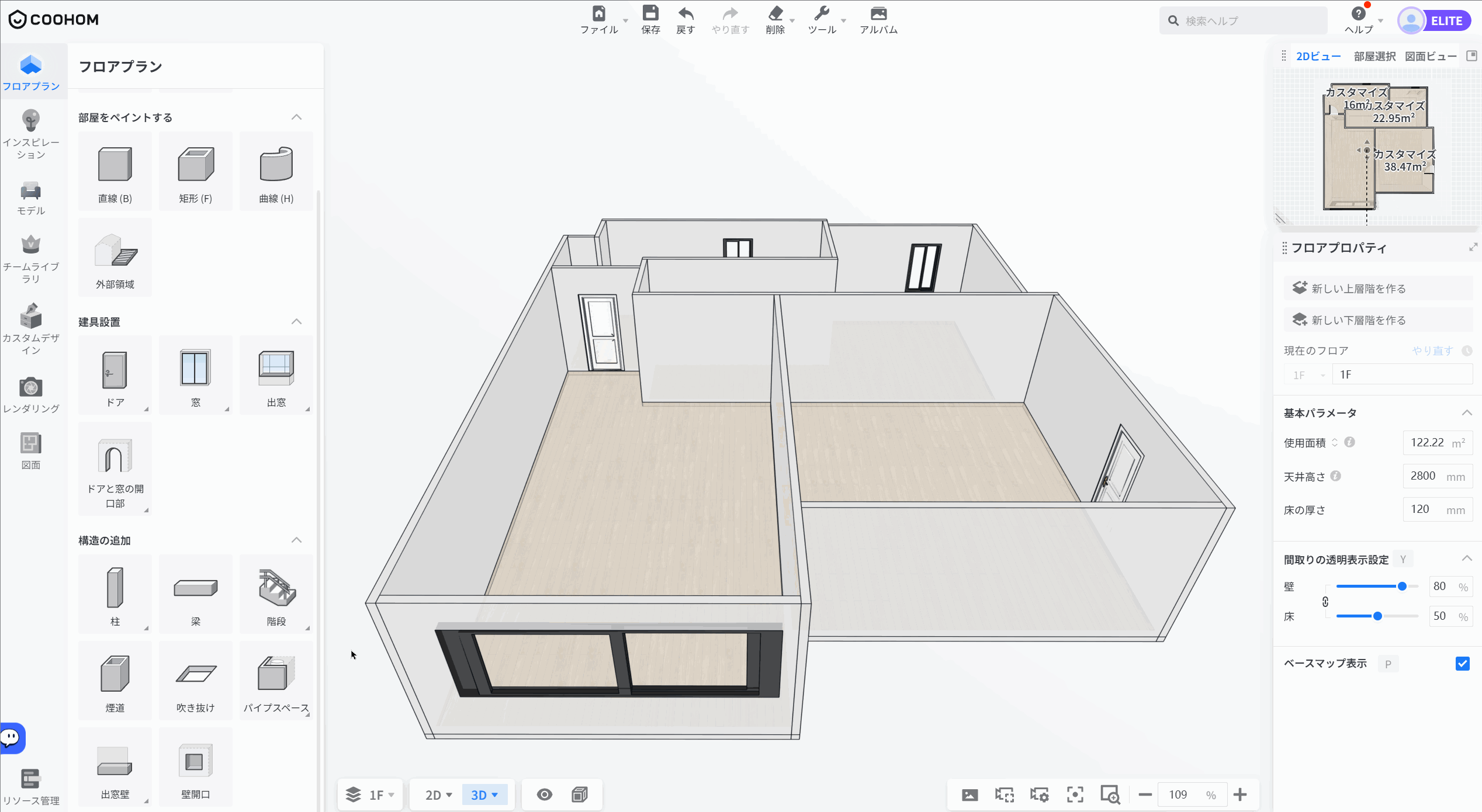Click the 保存 save toolbar button

pyautogui.click(x=650, y=20)
